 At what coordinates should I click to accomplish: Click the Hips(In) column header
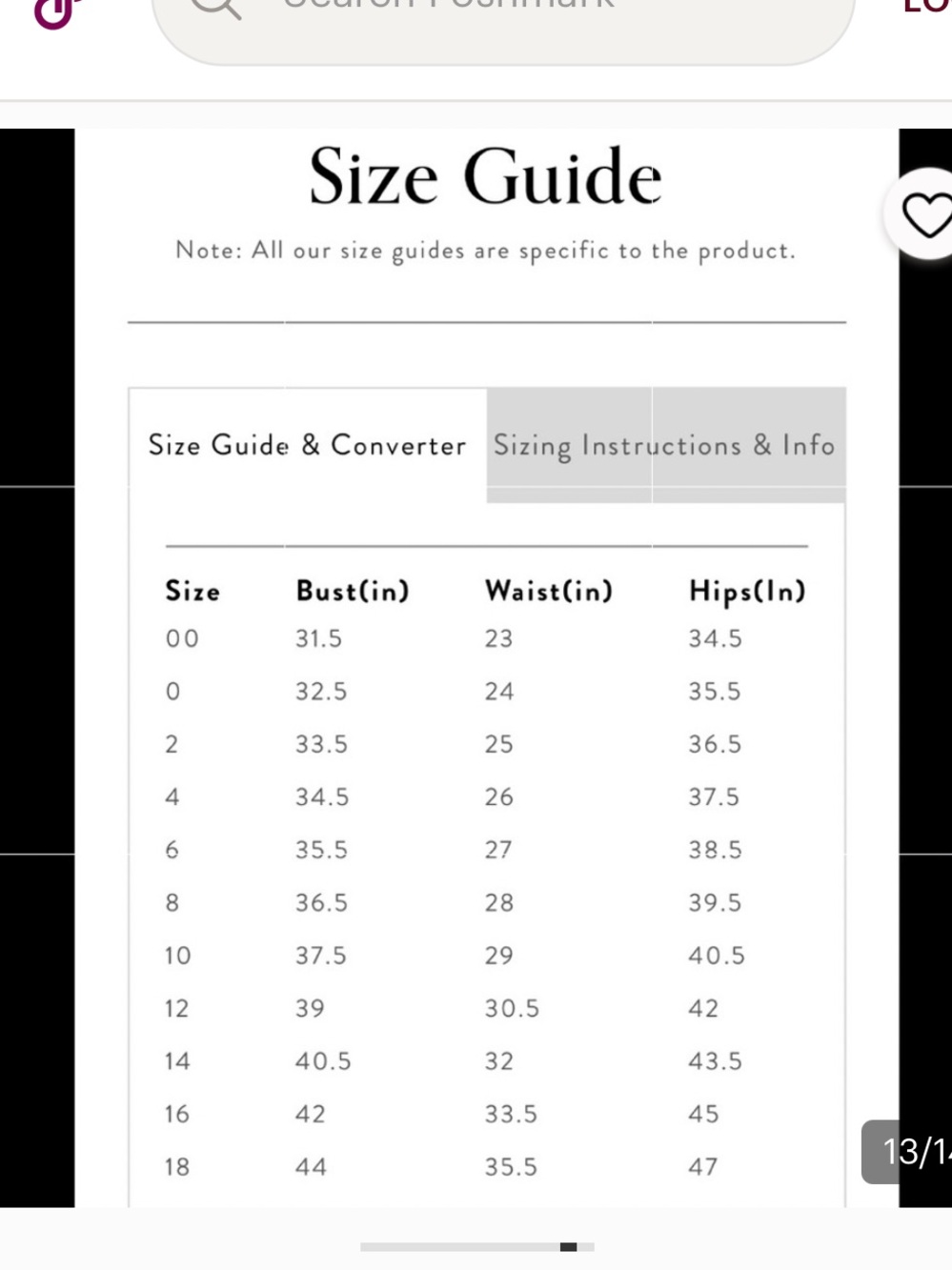[747, 592]
